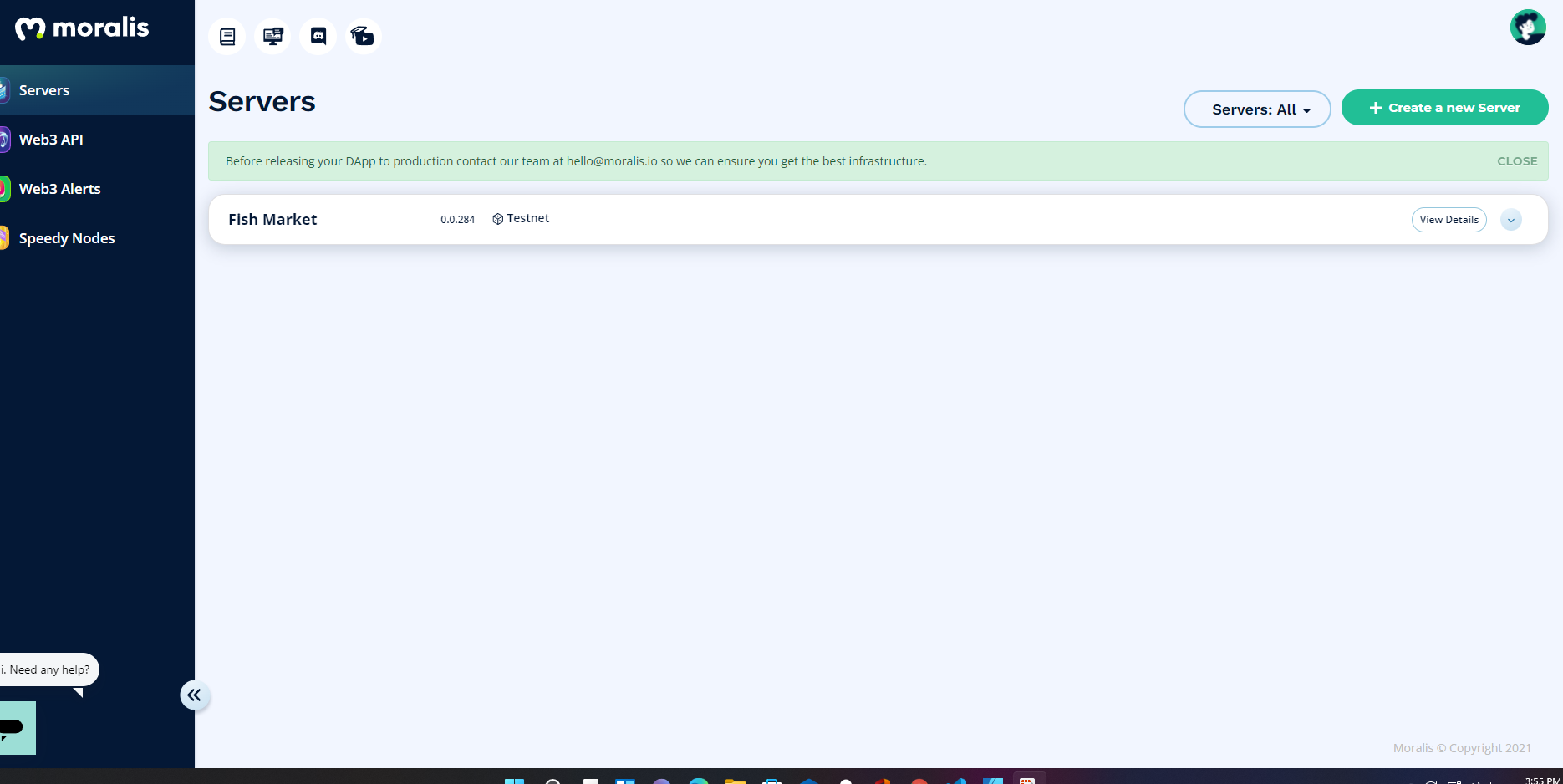Open the user profile avatar
The image size is (1563, 784).
tap(1528, 28)
